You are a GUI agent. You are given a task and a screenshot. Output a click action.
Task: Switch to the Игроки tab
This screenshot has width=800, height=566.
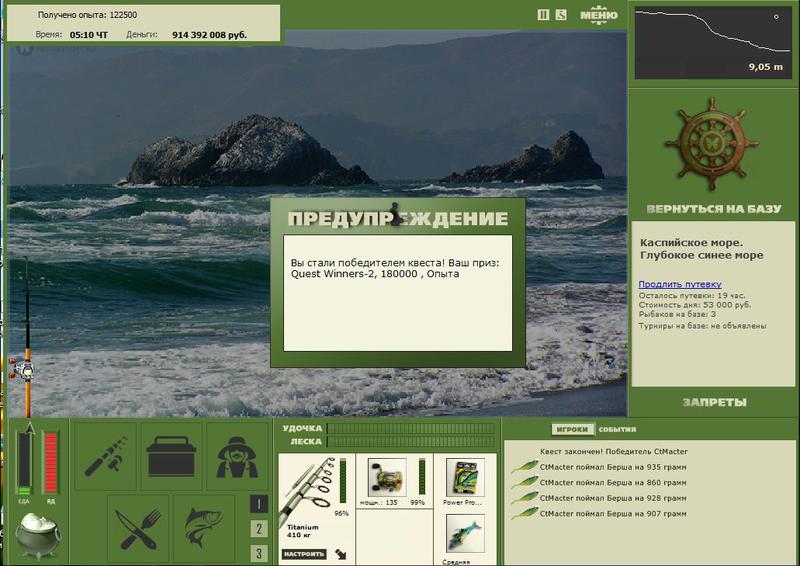(x=572, y=429)
